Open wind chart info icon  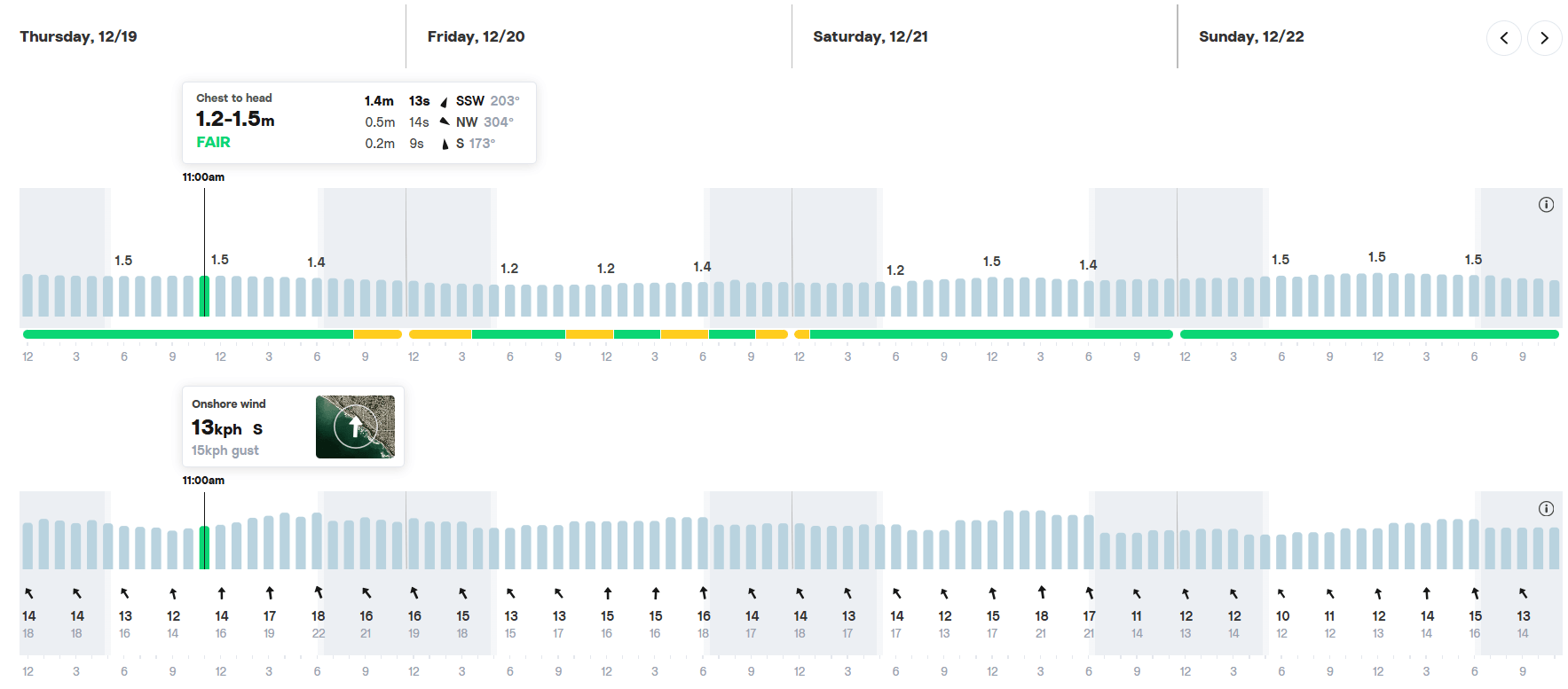(x=1546, y=508)
